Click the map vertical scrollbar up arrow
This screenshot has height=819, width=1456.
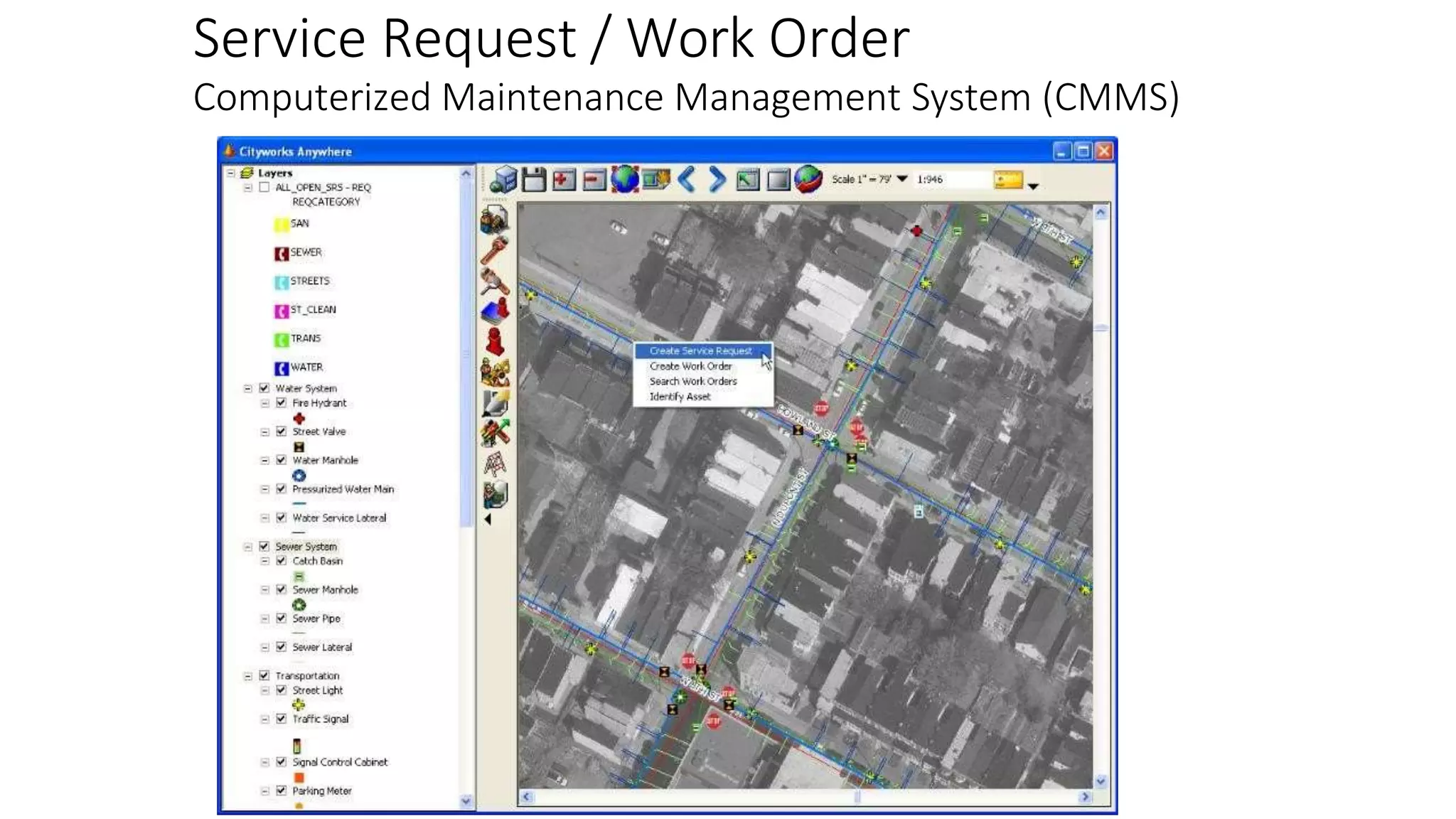pyautogui.click(x=1101, y=213)
